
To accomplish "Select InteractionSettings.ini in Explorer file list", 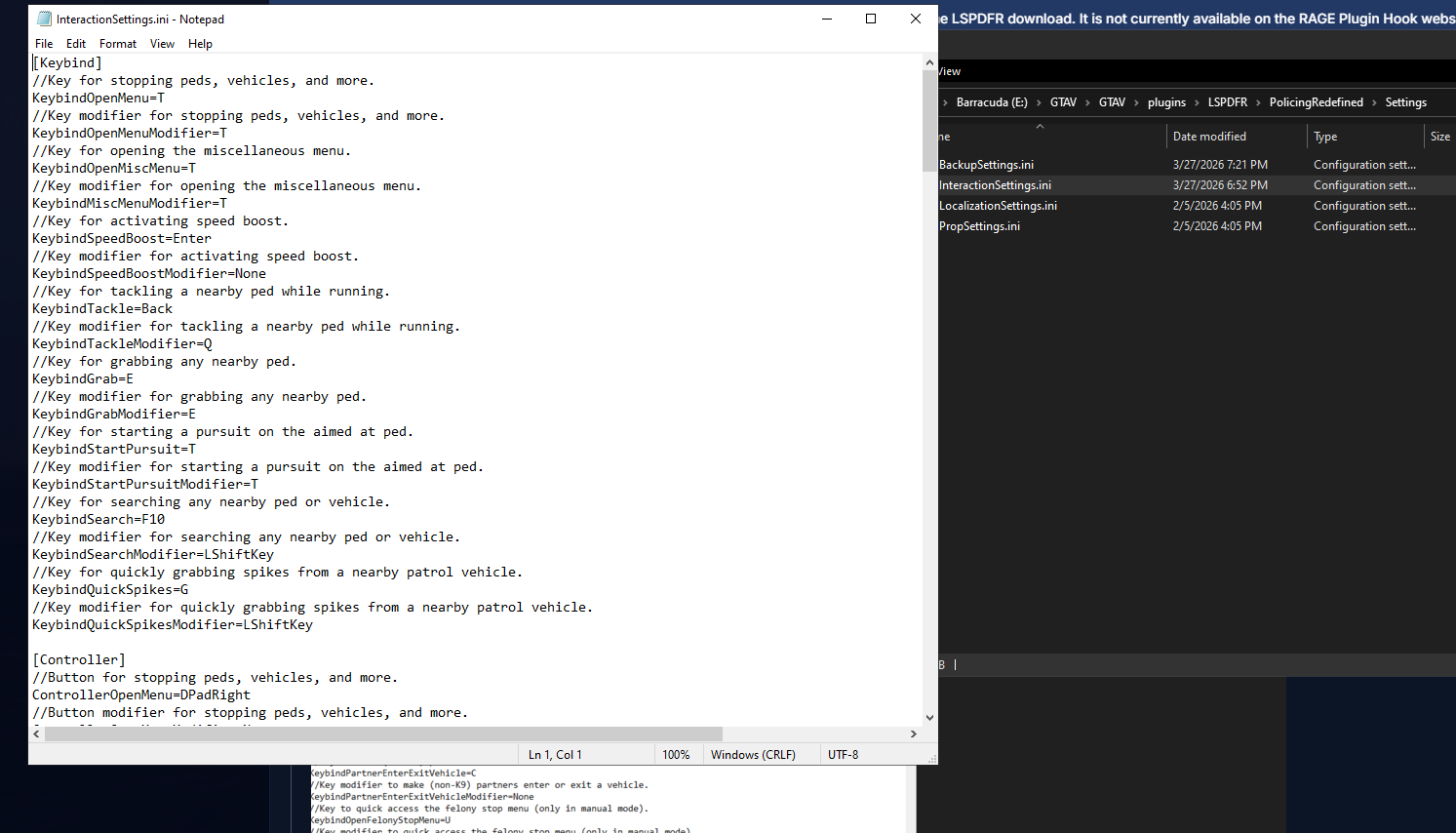I will pos(995,185).
